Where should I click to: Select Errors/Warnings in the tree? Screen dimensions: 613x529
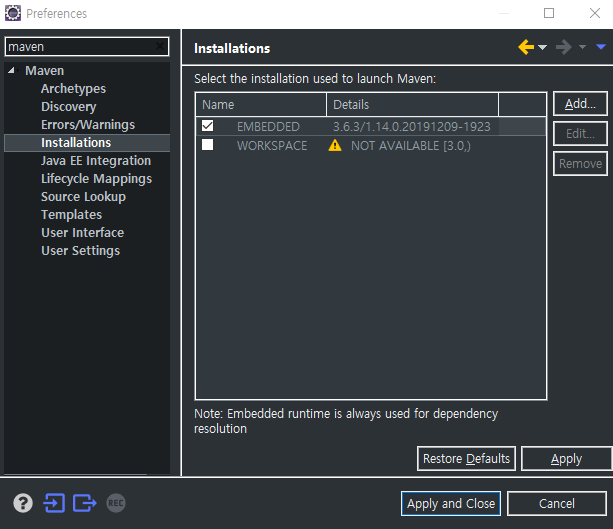coord(88,125)
